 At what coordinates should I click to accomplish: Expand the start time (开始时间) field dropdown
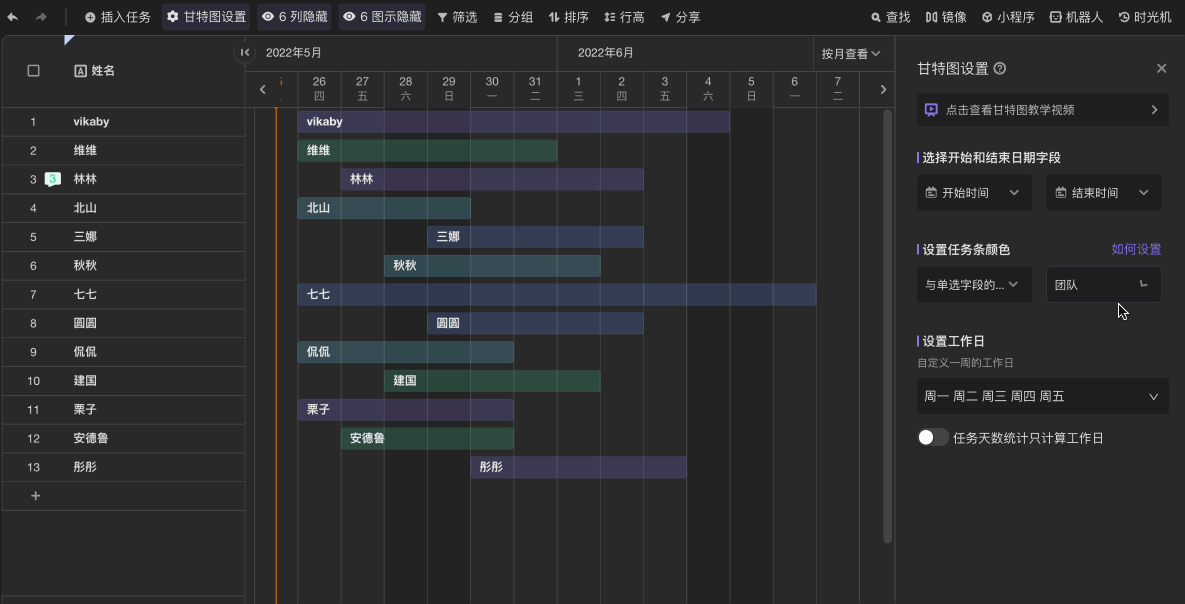click(x=974, y=193)
